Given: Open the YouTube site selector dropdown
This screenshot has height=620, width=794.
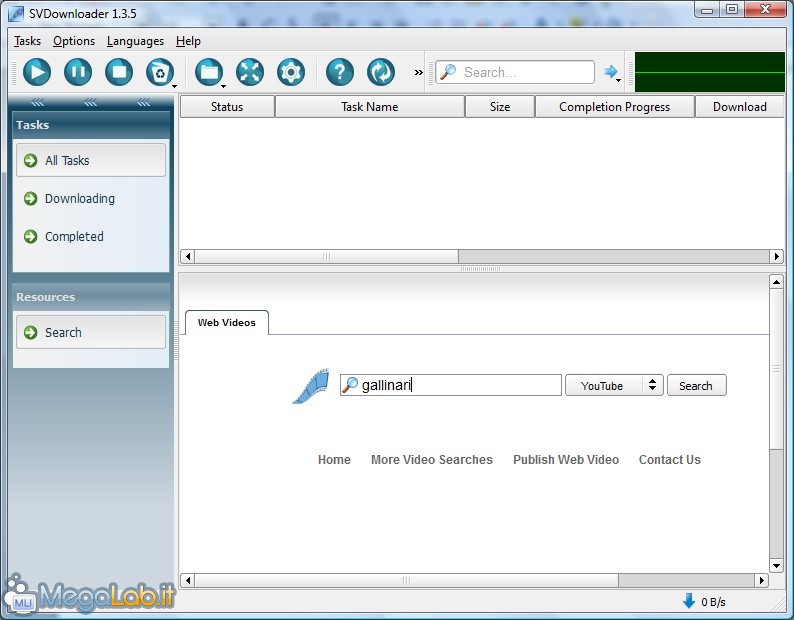Looking at the screenshot, I should click(x=614, y=385).
